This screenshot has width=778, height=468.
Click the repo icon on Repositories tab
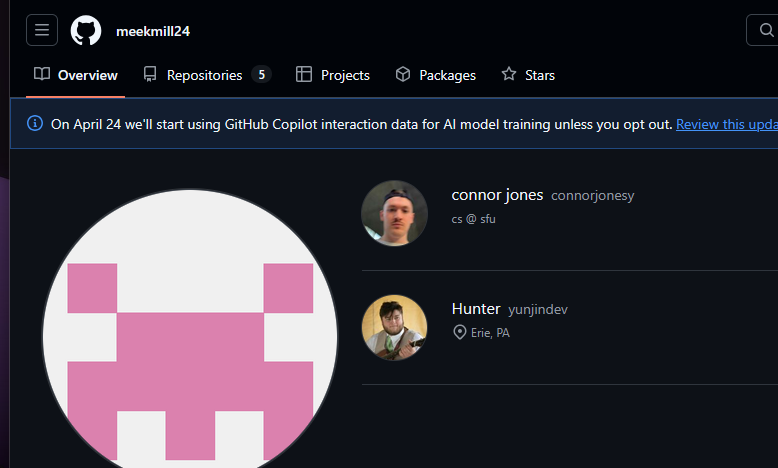(150, 74)
